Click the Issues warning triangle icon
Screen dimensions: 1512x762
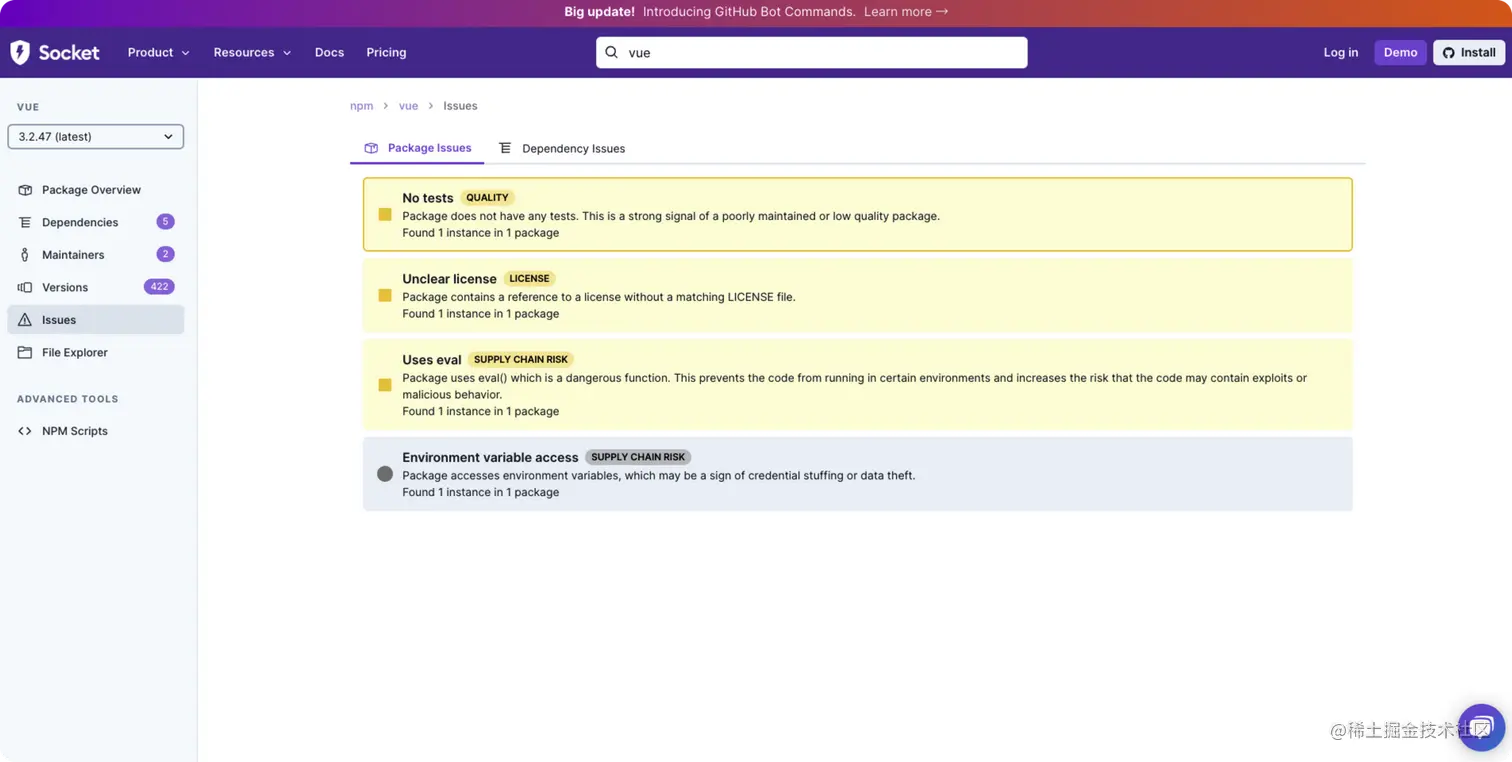pos(25,320)
